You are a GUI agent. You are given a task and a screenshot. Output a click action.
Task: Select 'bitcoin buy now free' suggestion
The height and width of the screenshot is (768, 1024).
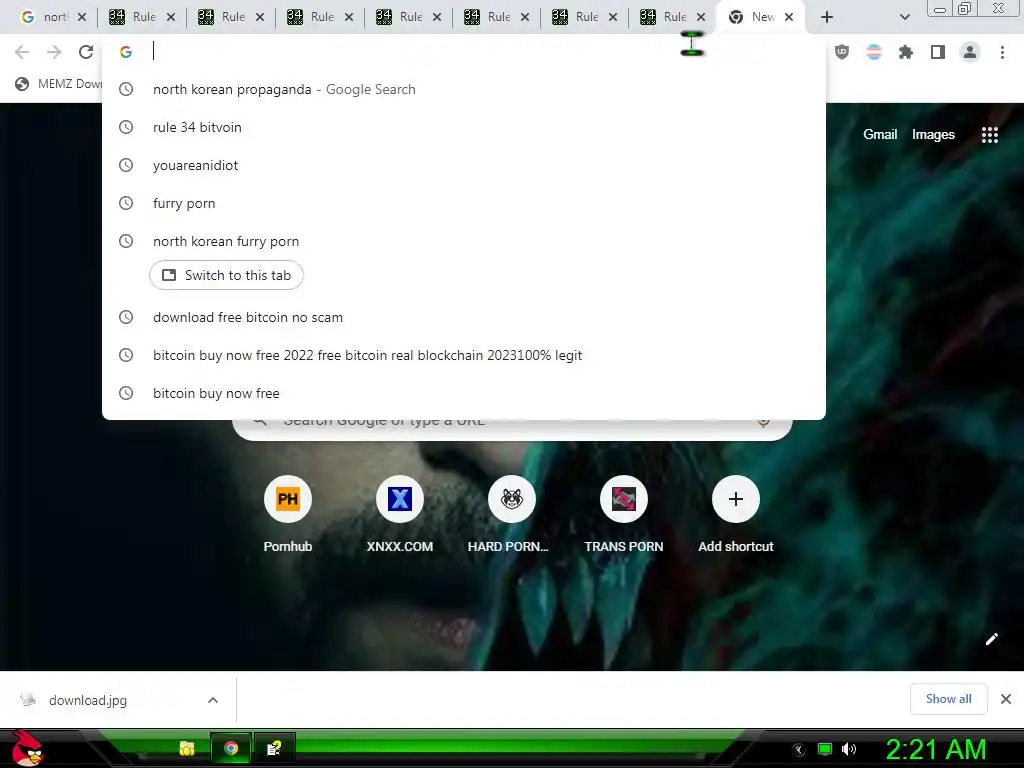[464, 393]
